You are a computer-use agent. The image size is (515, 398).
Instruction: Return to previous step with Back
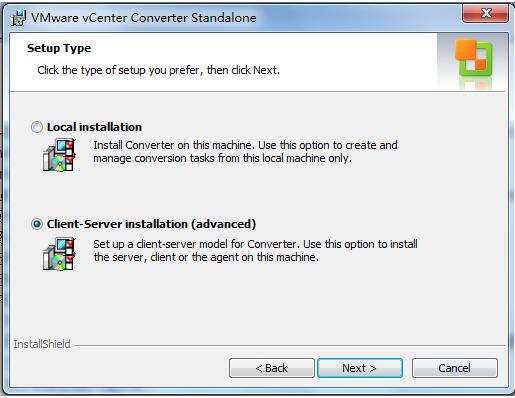click(x=271, y=368)
